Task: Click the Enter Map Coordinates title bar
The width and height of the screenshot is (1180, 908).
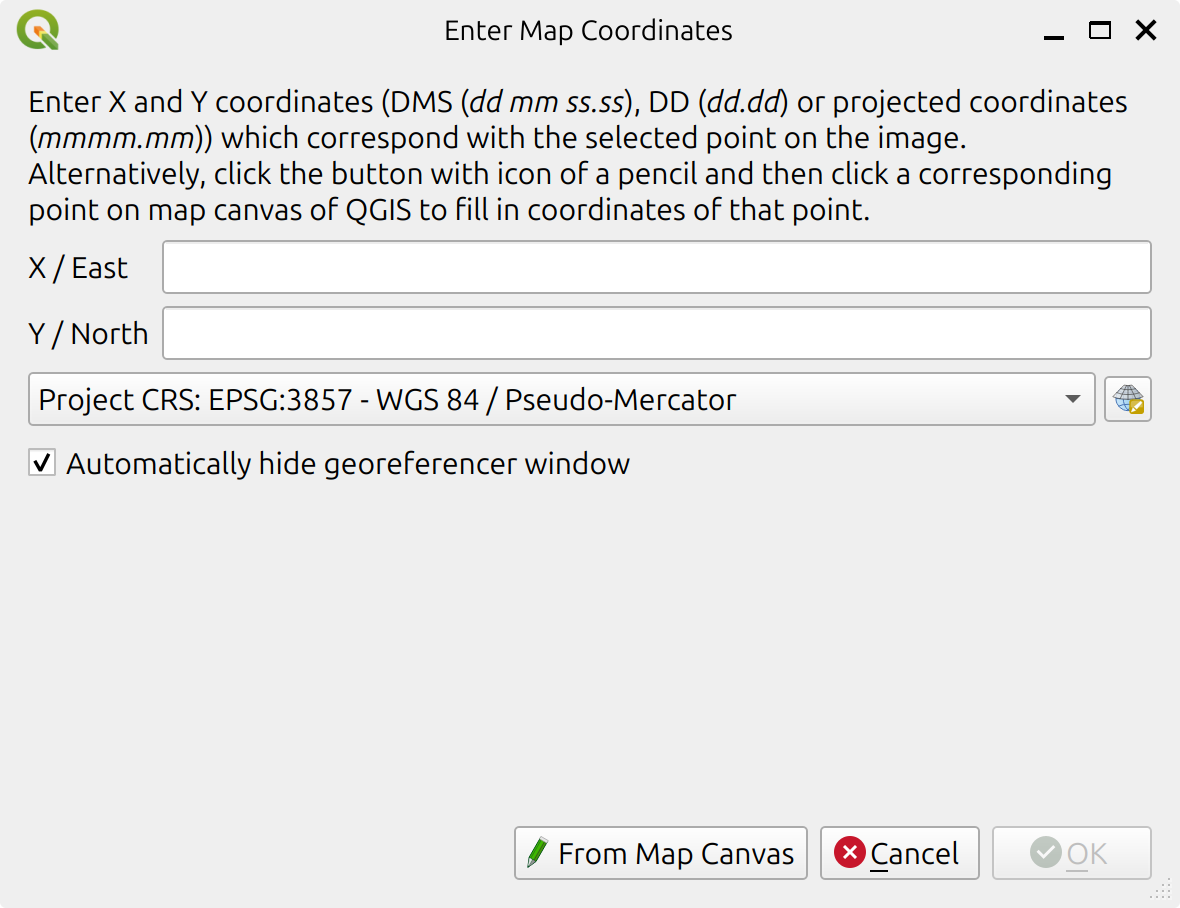Action: [588, 30]
